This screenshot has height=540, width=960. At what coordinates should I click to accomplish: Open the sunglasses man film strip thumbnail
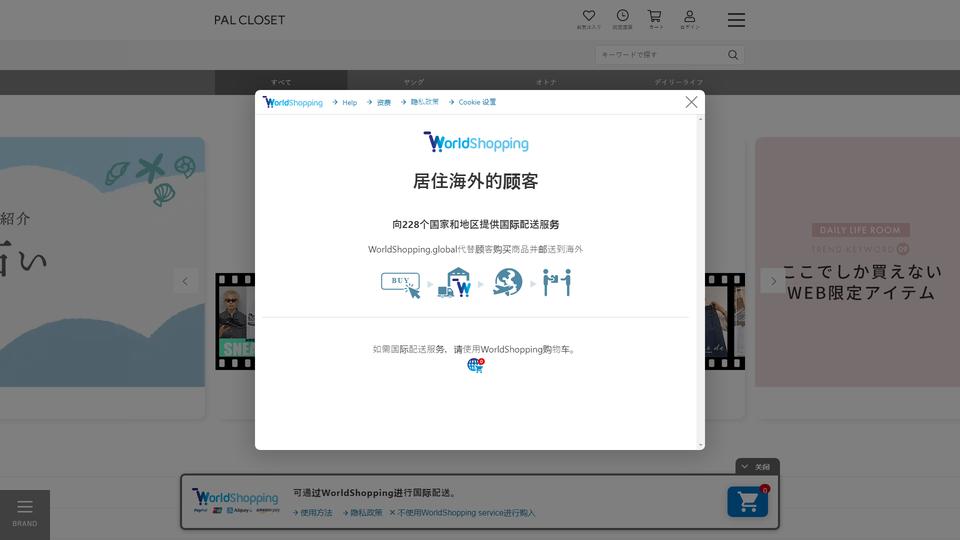[x=236, y=321]
